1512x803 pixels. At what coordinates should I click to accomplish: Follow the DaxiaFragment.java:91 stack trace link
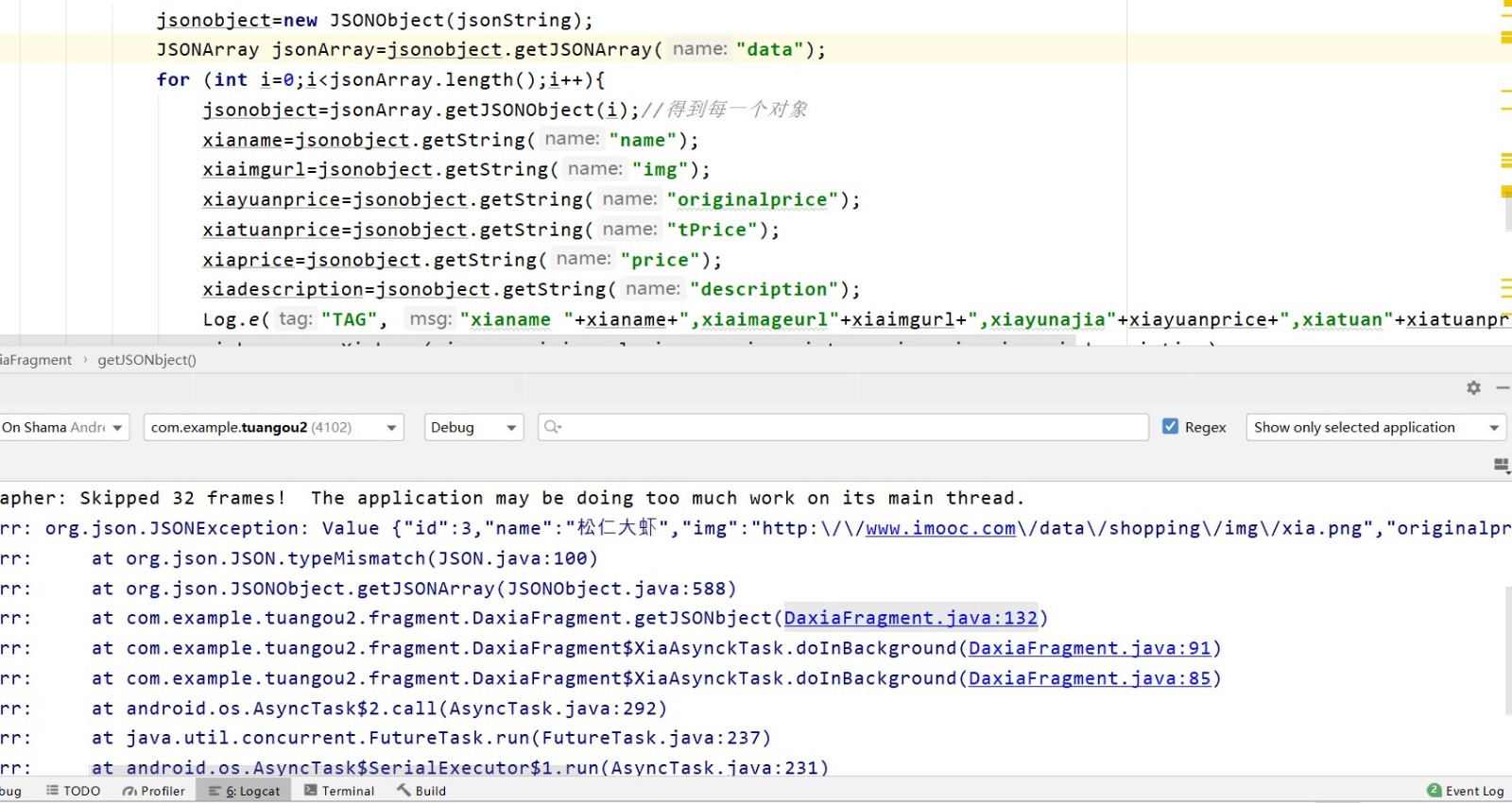coord(1090,648)
